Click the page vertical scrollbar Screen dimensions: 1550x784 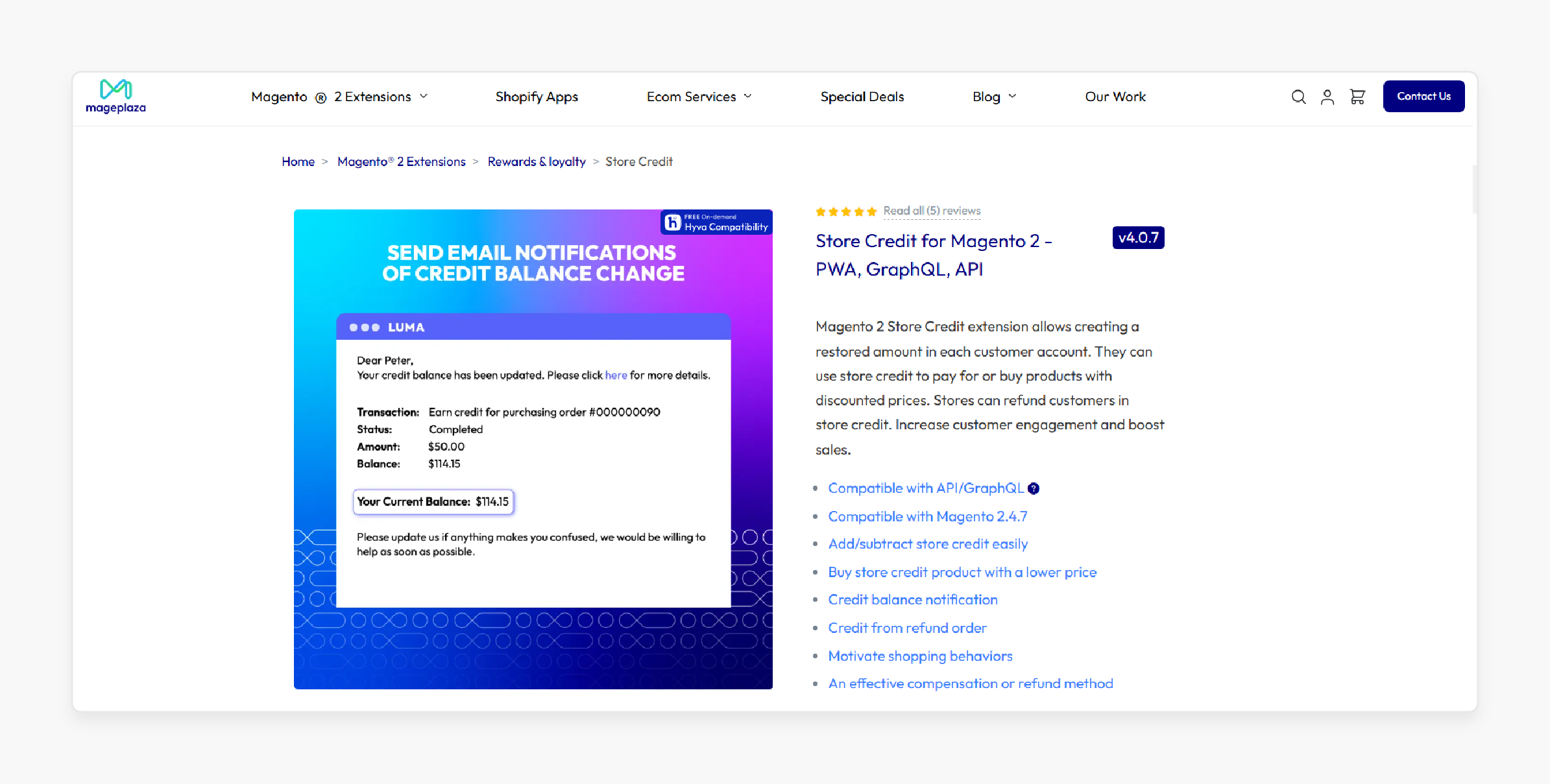click(x=1474, y=189)
